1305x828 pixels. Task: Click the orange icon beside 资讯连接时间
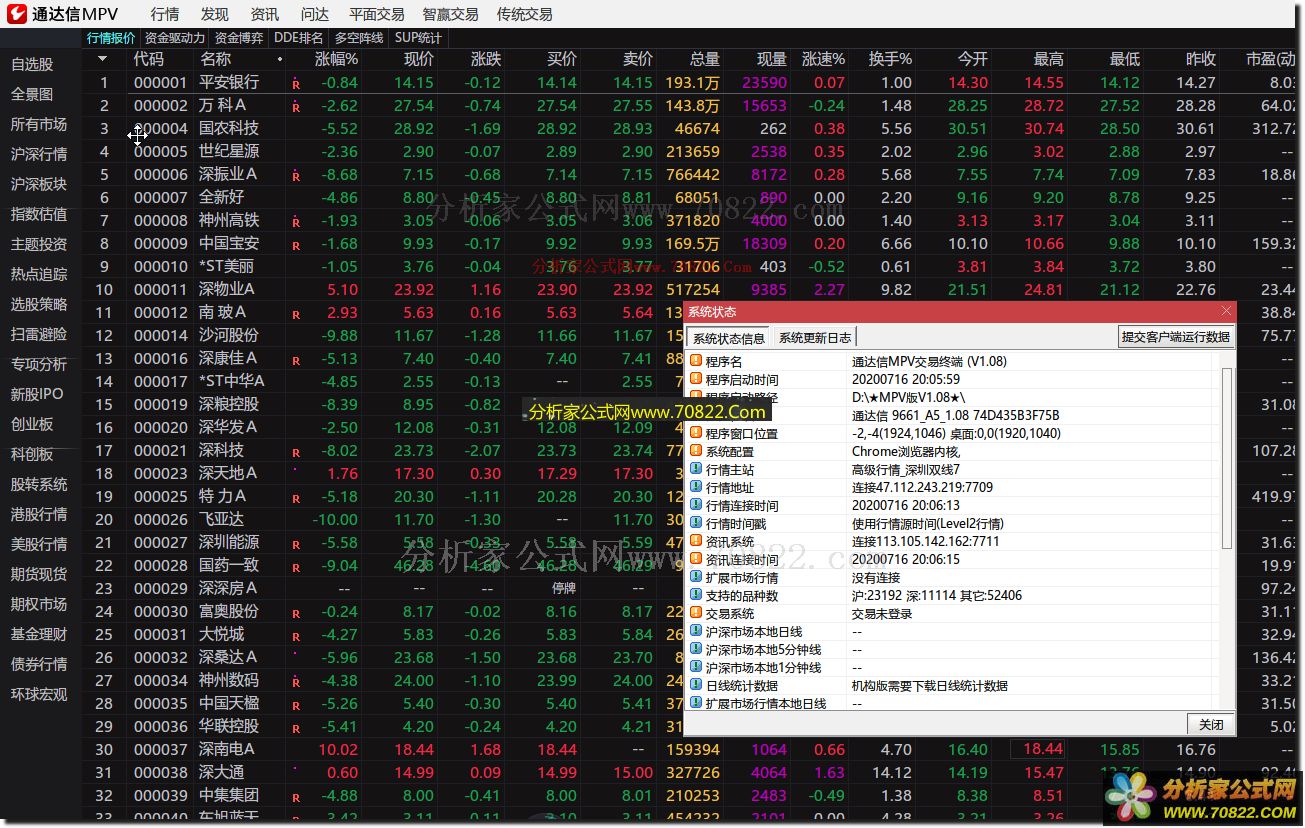tap(696, 559)
